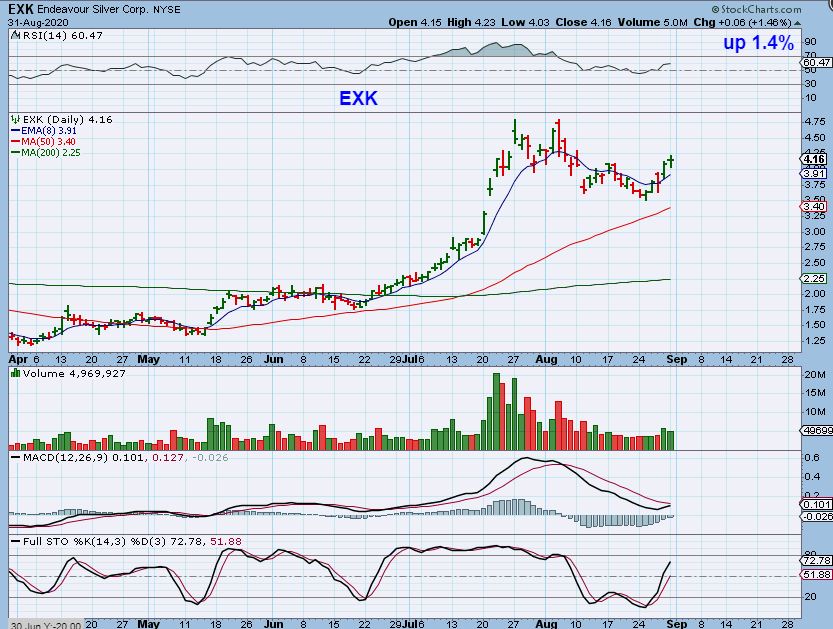Click the 51.88 stochastic %D axis tag
Viewport: 833px width, 629px height.
(817, 575)
